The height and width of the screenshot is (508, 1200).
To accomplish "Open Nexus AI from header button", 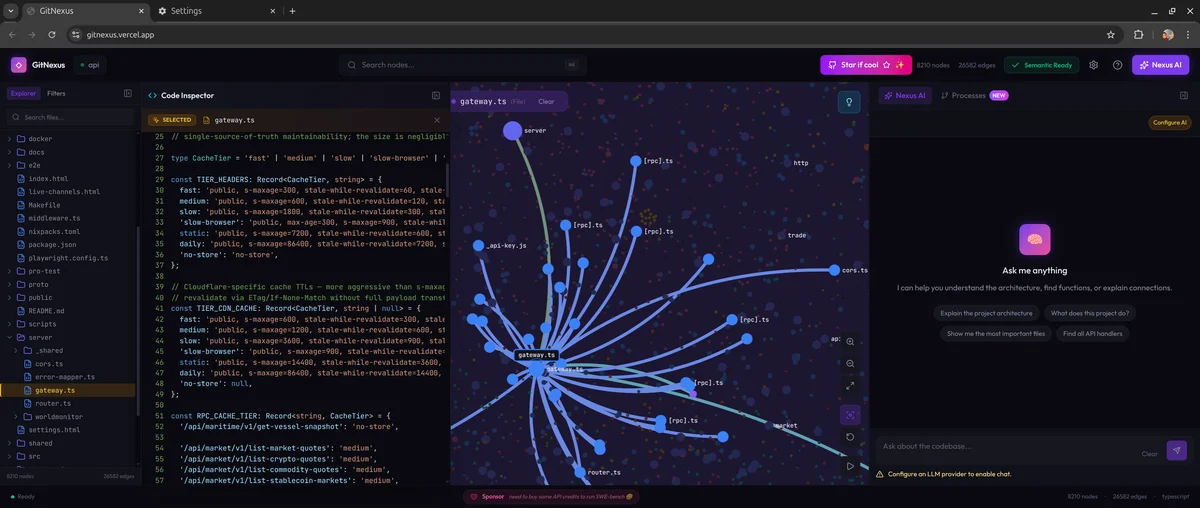I will tap(1160, 65).
